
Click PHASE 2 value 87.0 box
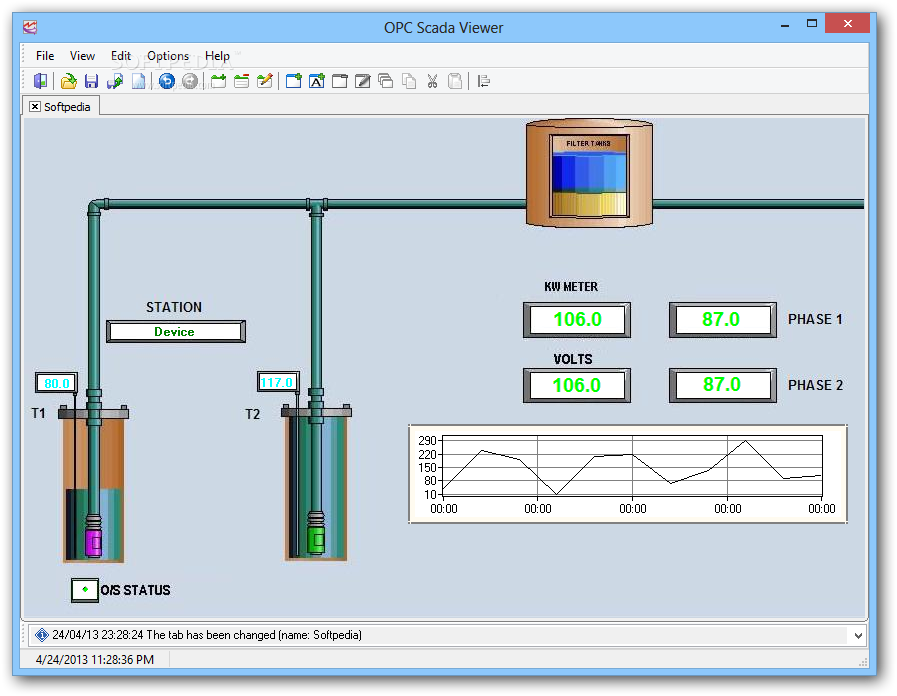tap(723, 385)
